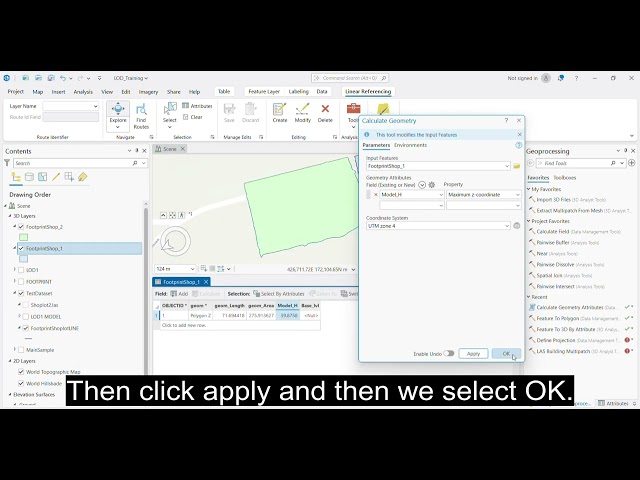Click Add field in table toolbar
640x480 pixels.
click(179, 293)
